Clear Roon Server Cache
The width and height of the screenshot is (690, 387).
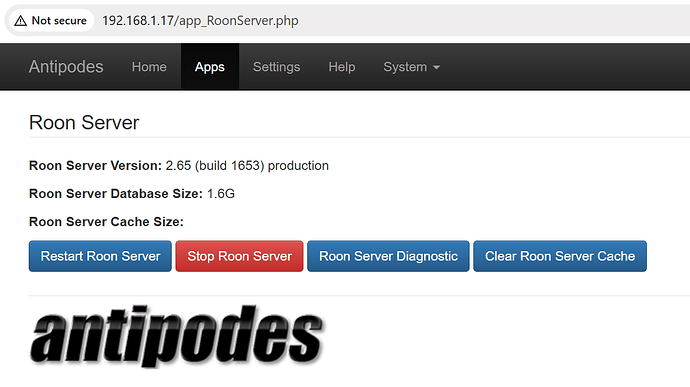560,256
